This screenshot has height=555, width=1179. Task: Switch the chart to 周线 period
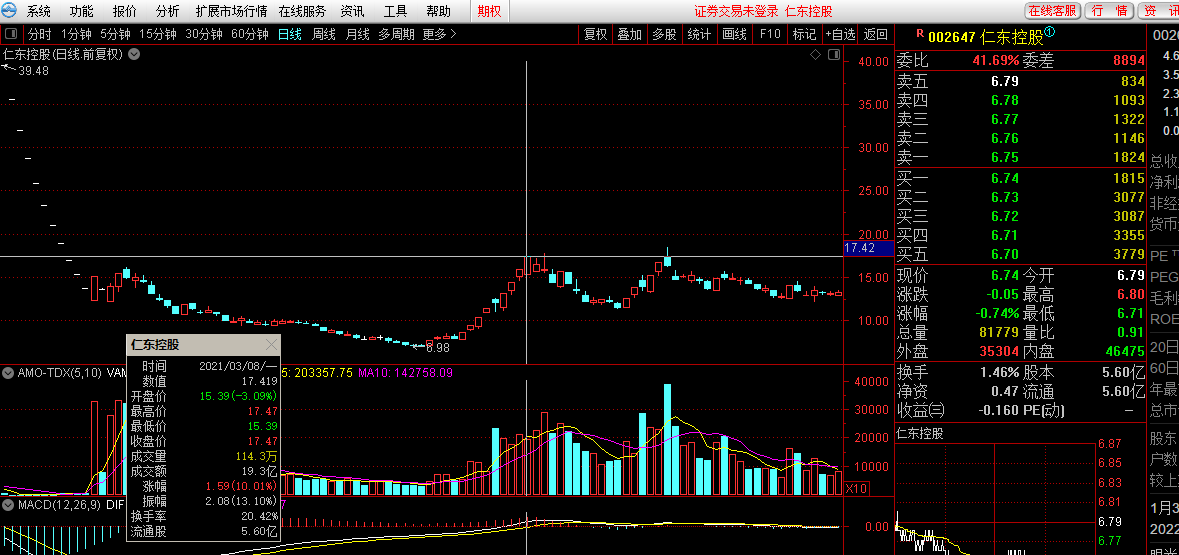pyautogui.click(x=324, y=34)
